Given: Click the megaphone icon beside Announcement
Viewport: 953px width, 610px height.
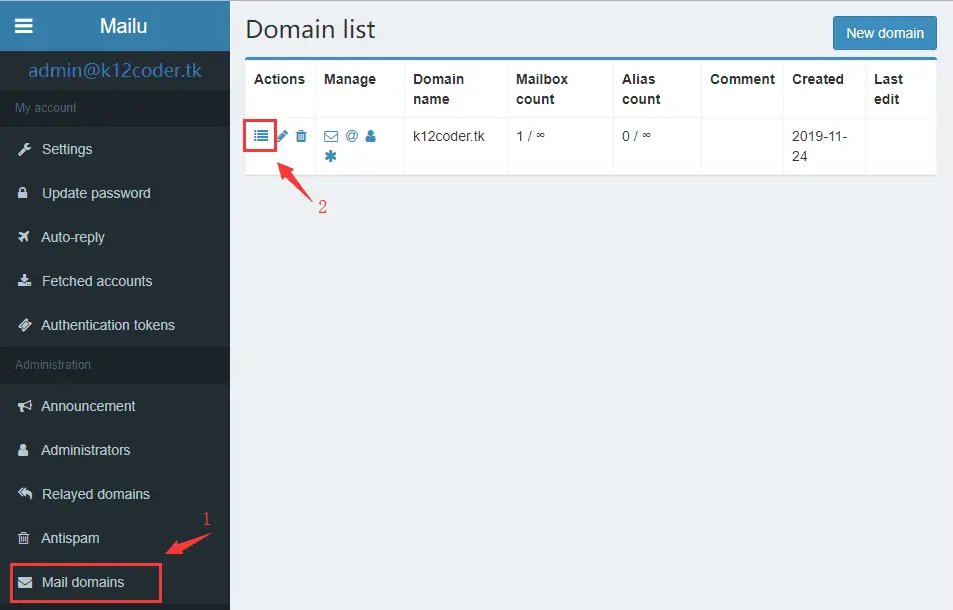Looking at the screenshot, I should click(x=24, y=405).
